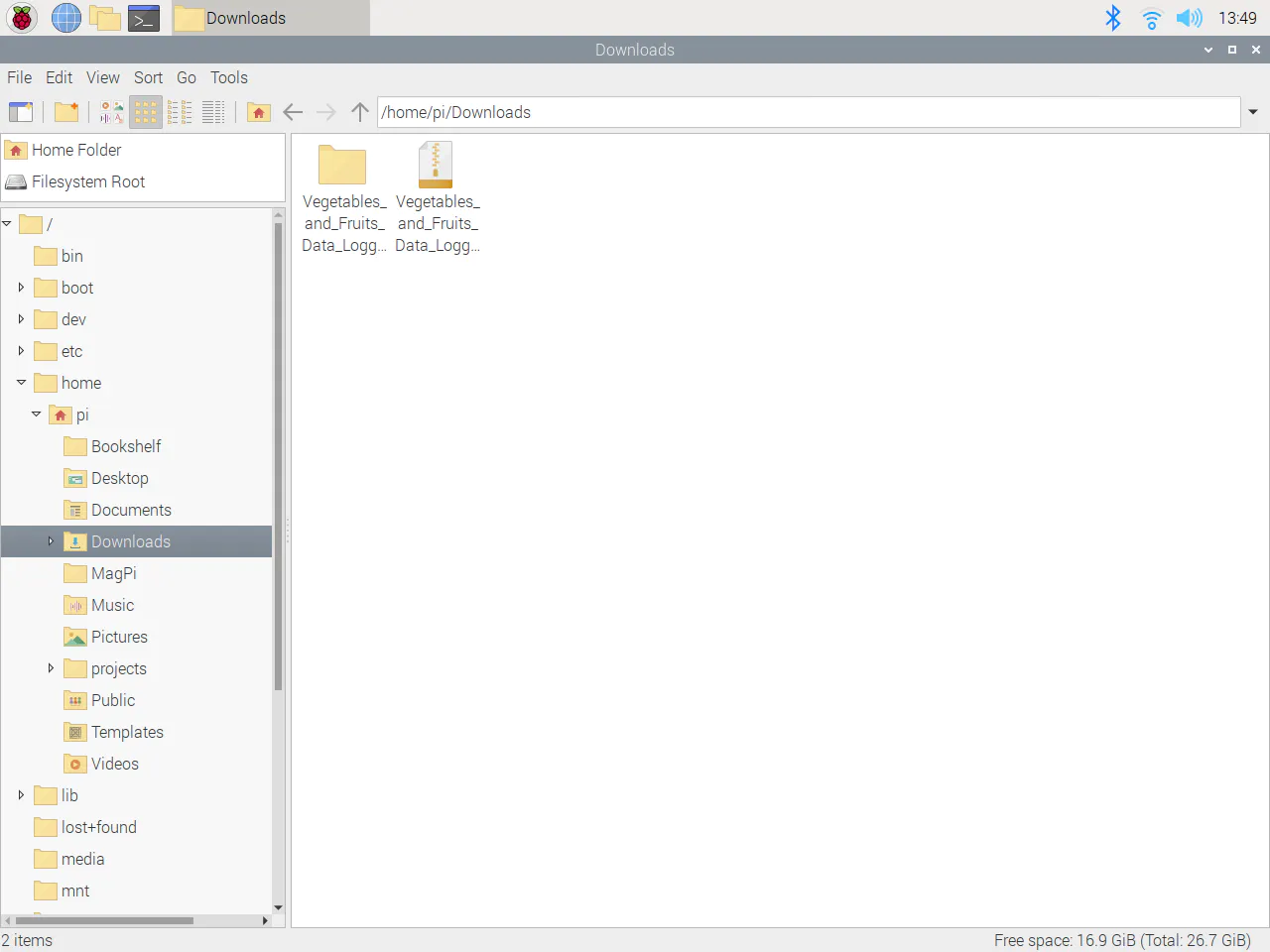The height and width of the screenshot is (952, 1270).
Task: Click the tree scrollbar down arrow
Action: point(279,907)
